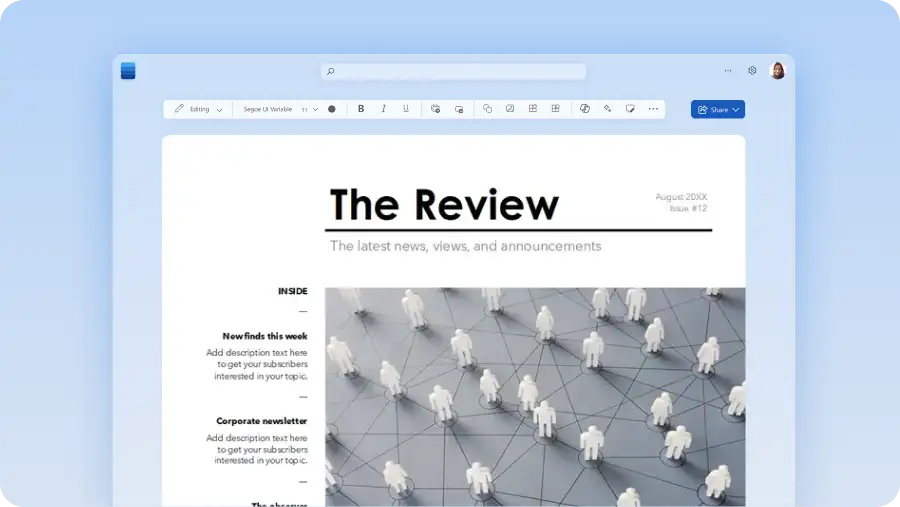Screen dimensions: 900x507
Task: Click the blue app logo icon
Action: 128,71
